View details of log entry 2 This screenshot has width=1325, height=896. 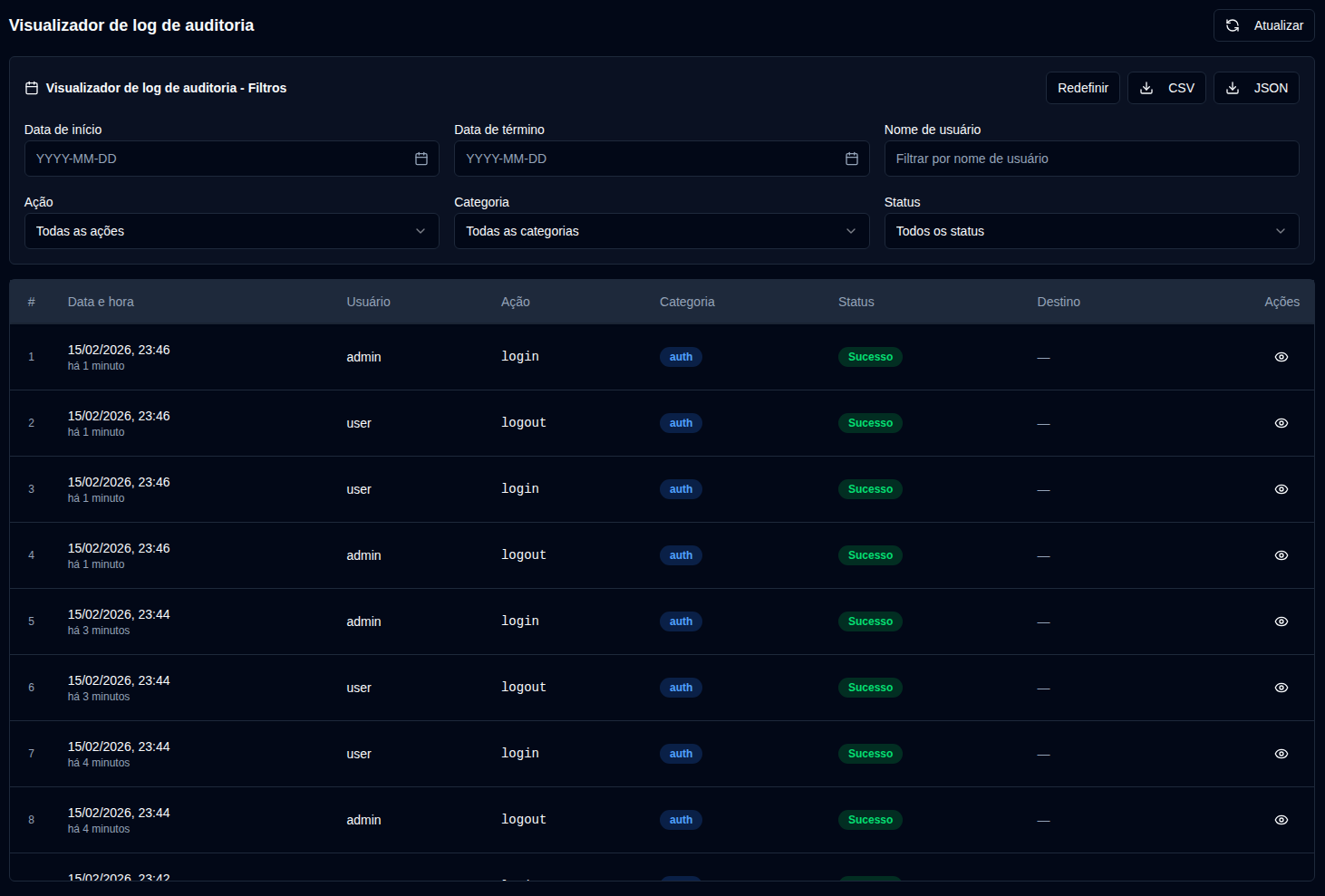tap(1281, 423)
